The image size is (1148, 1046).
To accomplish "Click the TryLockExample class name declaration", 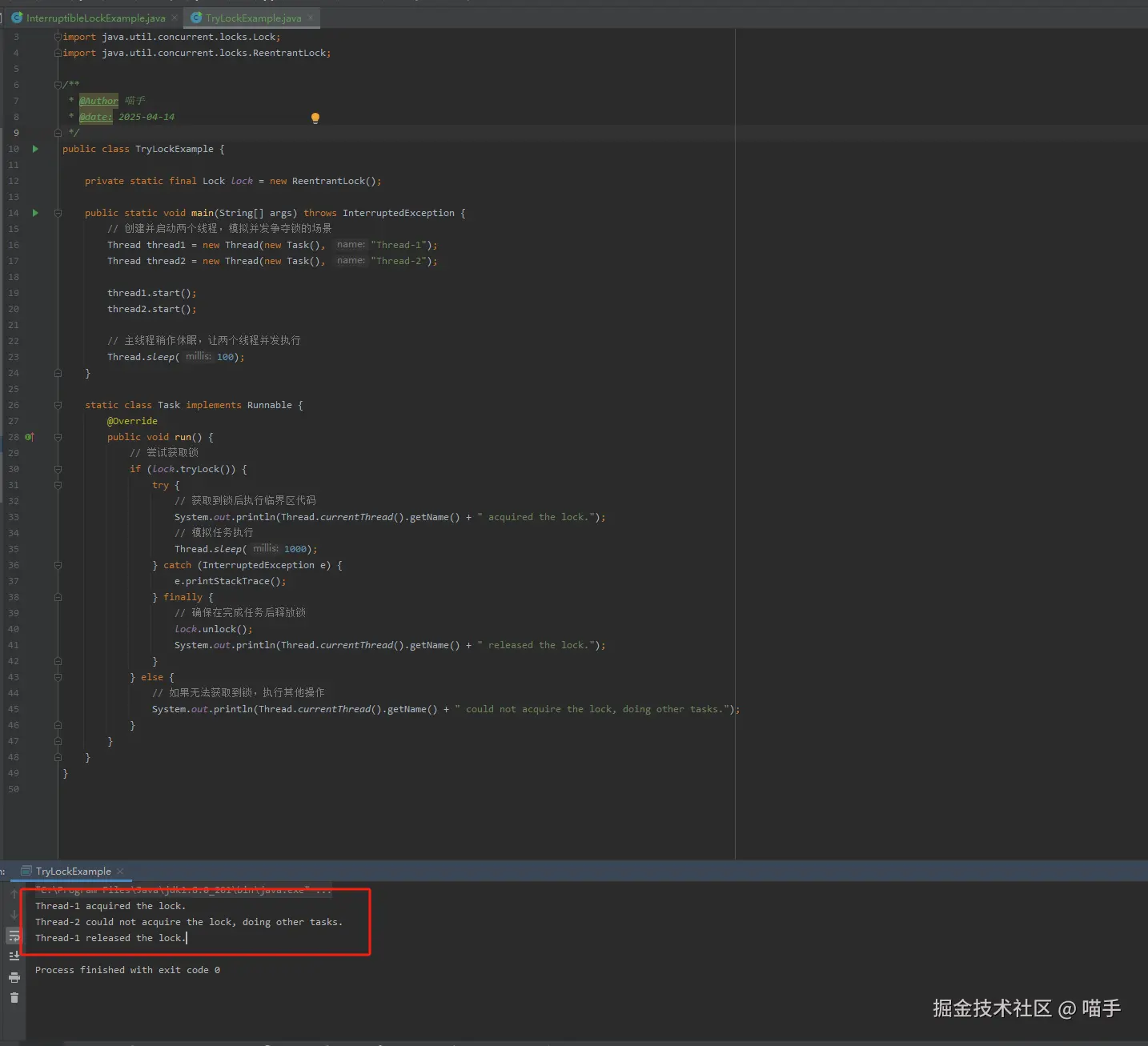I will (x=175, y=149).
